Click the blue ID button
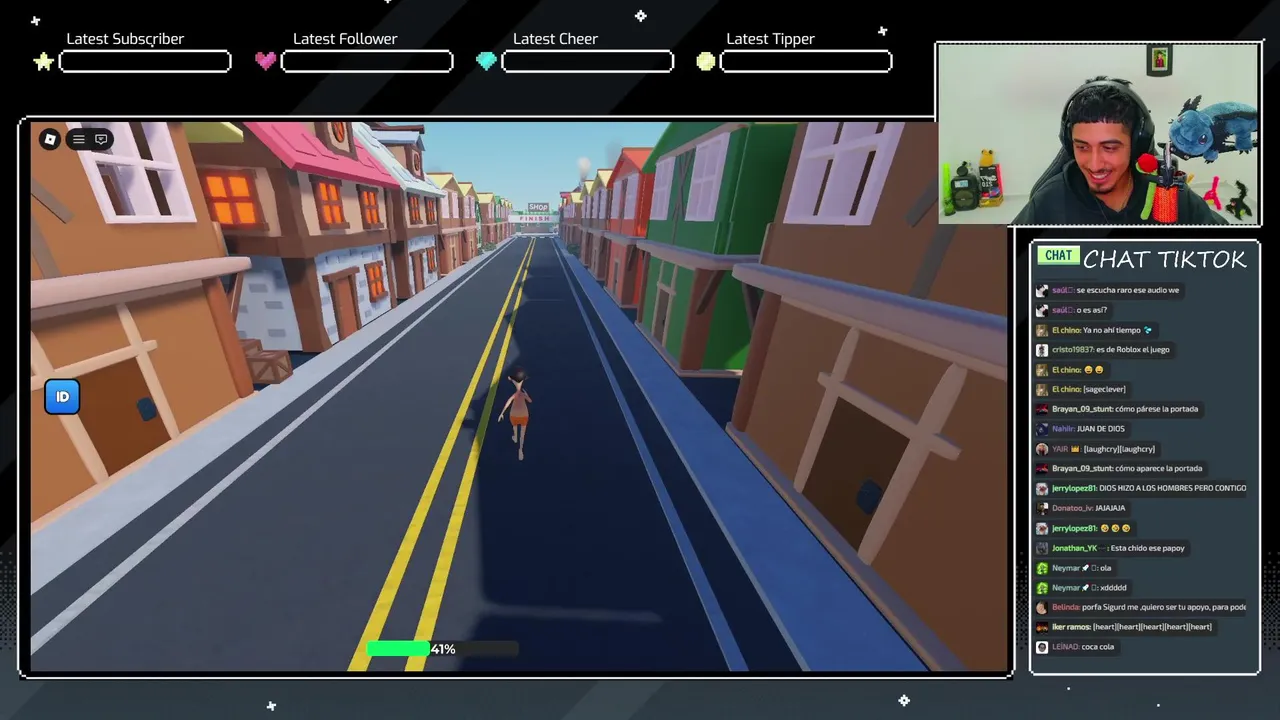 tap(62, 397)
